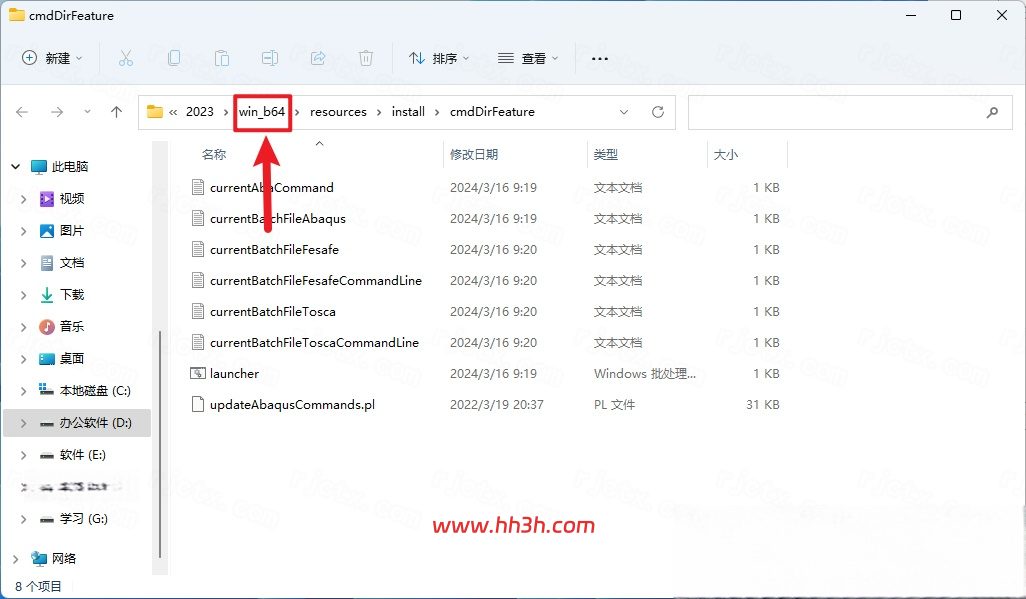This screenshot has width=1026, height=599.
Task: Sort by 大小 column header
Action: pos(726,154)
